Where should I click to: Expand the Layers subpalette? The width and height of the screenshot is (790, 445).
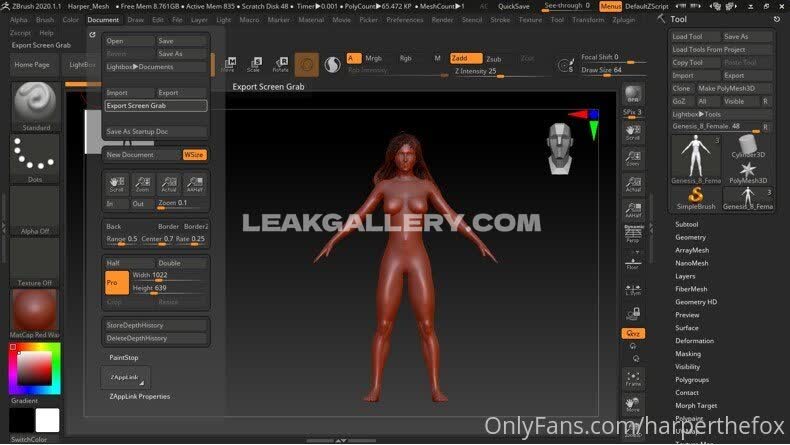click(x=685, y=276)
